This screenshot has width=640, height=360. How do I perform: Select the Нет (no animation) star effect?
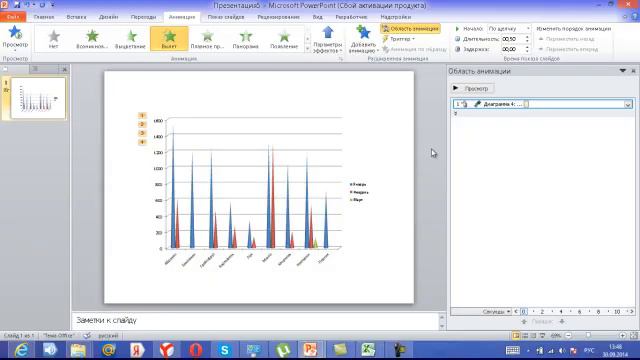point(53,39)
